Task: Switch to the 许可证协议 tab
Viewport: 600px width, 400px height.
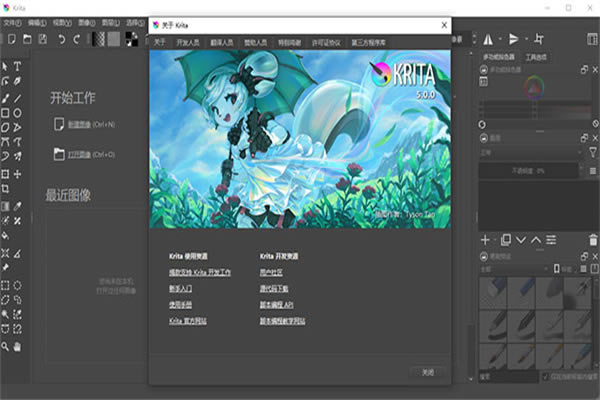Action: (326, 42)
